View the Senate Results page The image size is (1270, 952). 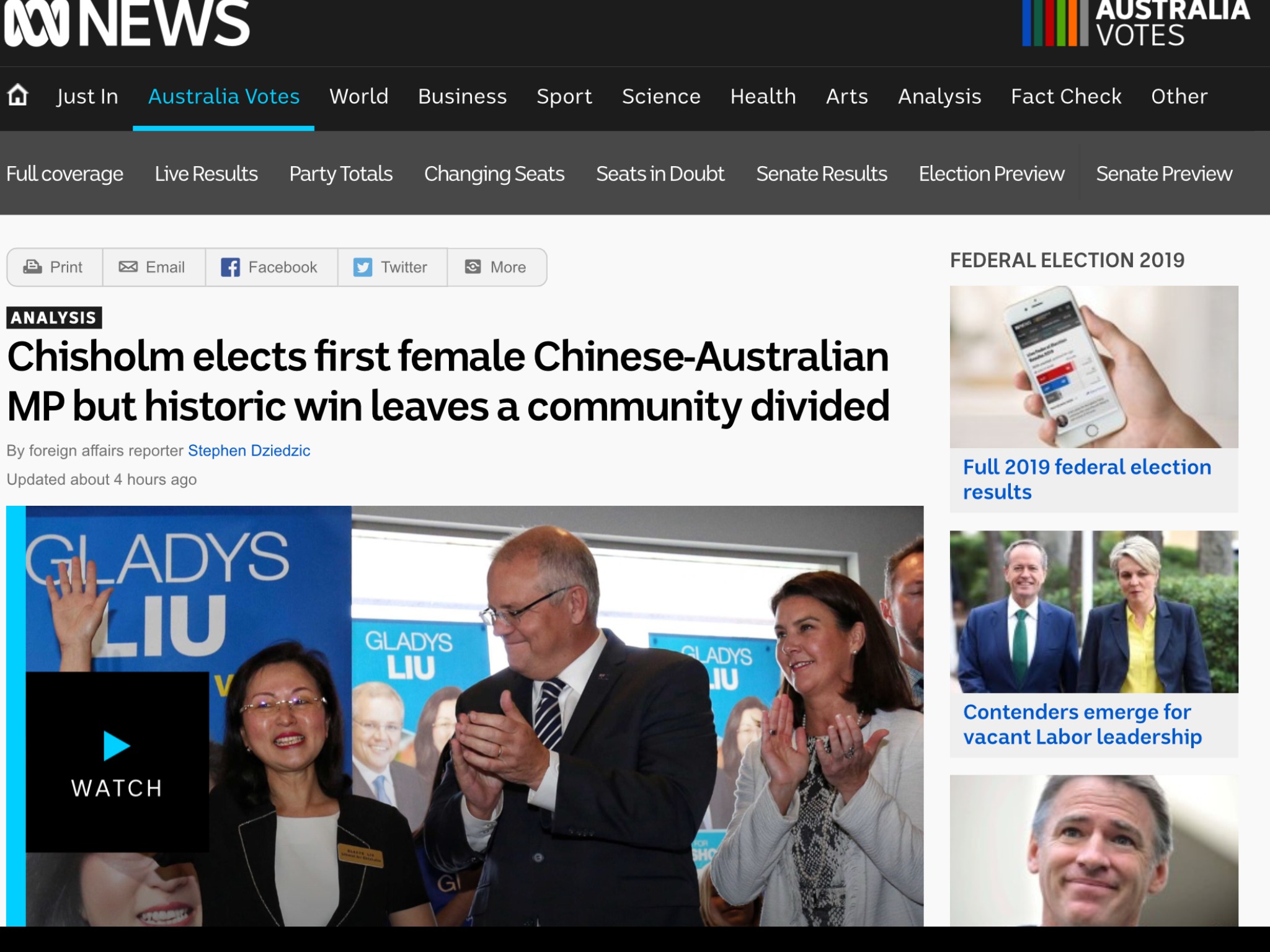pyautogui.click(x=821, y=174)
